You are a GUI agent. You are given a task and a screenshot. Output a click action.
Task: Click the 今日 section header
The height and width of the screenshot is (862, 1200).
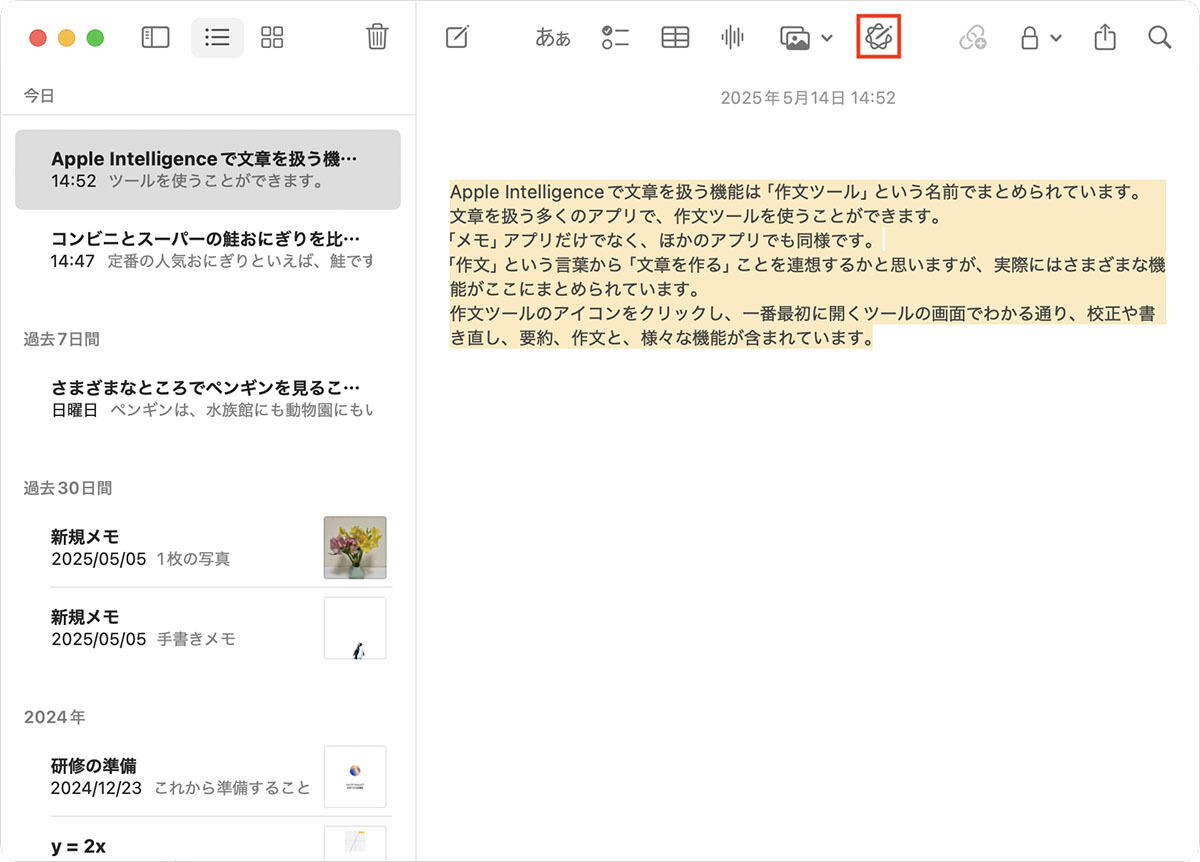point(39,96)
